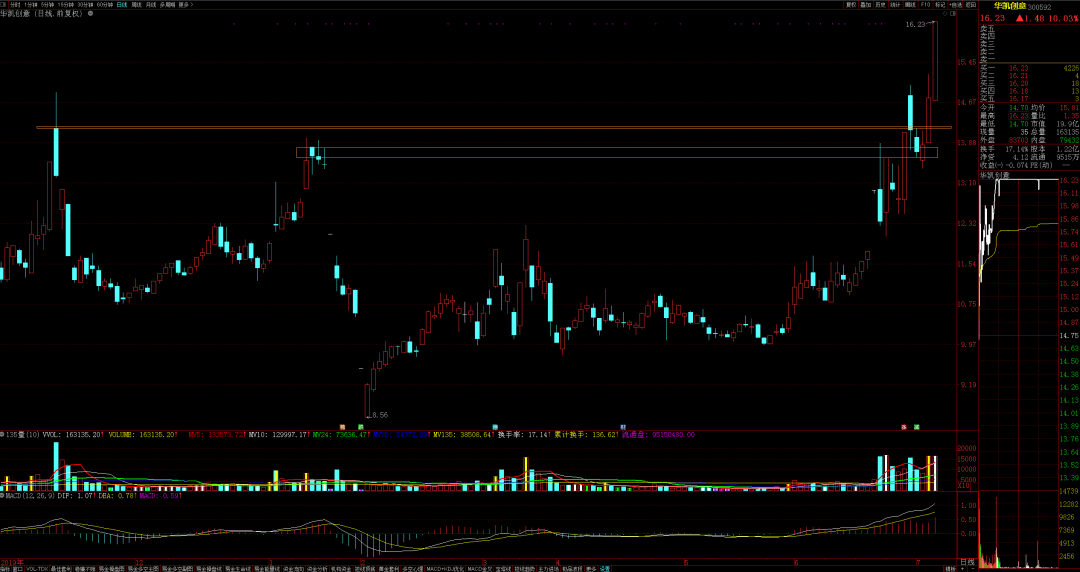Image resolution: width=1080 pixels, height=572 pixels.
Task: Click the 更多 tab in bottom indicator bar
Action: 590,569
